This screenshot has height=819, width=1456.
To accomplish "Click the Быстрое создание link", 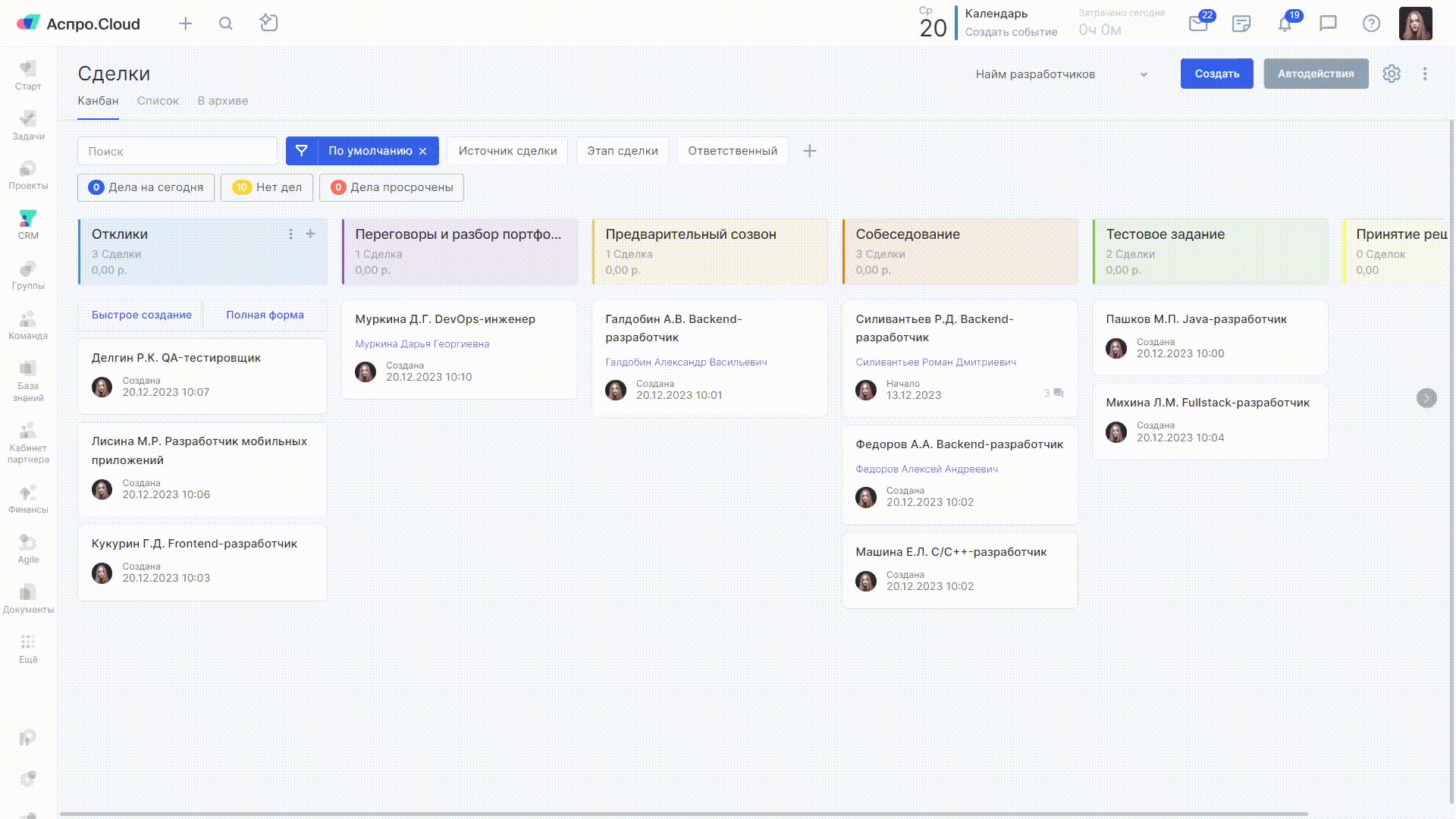I will point(142,315).
